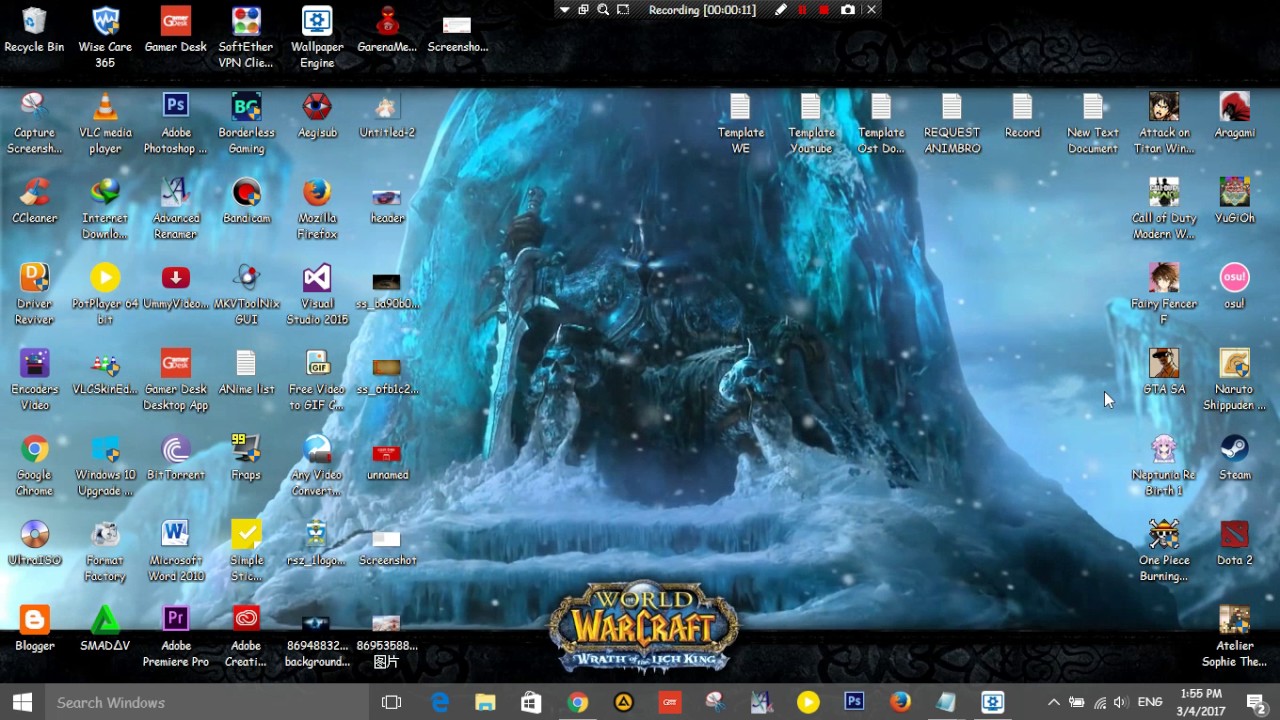Switch ENG input language indicator
Screen dimensions: 1280x720
point(1150,702)
